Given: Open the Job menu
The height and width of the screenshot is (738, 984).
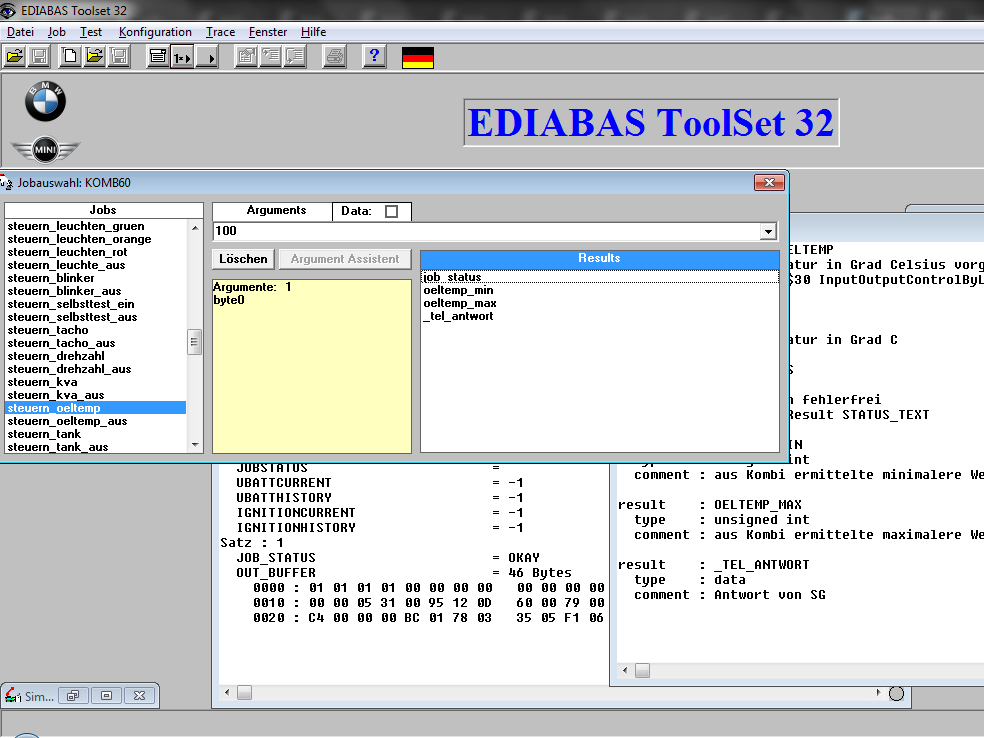Looking at the screenshot, I should pos(56,32).
